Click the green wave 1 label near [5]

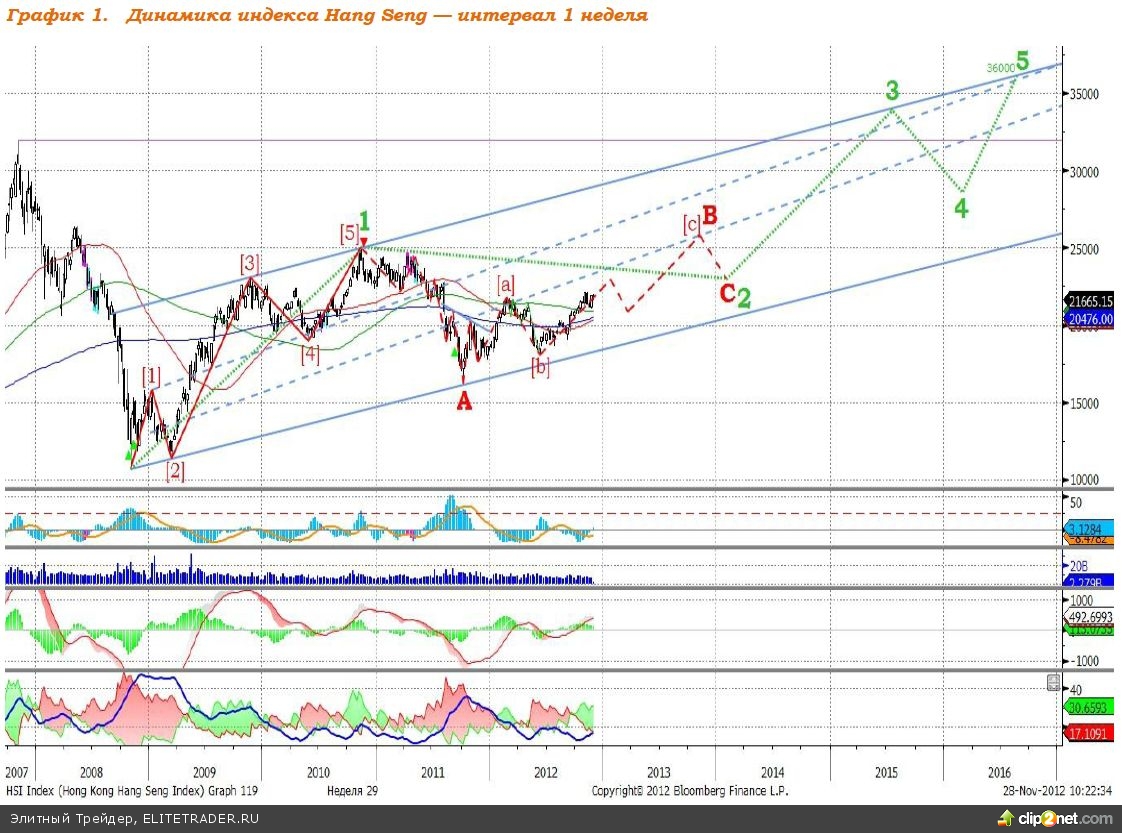tap(365, 220)
